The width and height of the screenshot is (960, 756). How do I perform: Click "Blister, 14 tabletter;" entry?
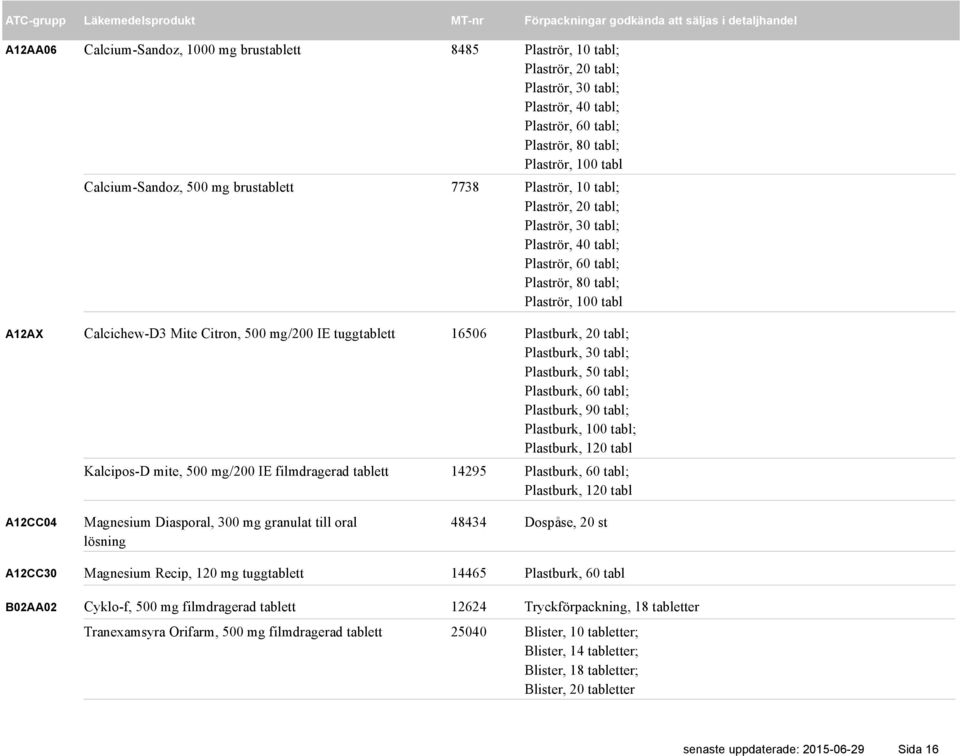tap(581, 651)
